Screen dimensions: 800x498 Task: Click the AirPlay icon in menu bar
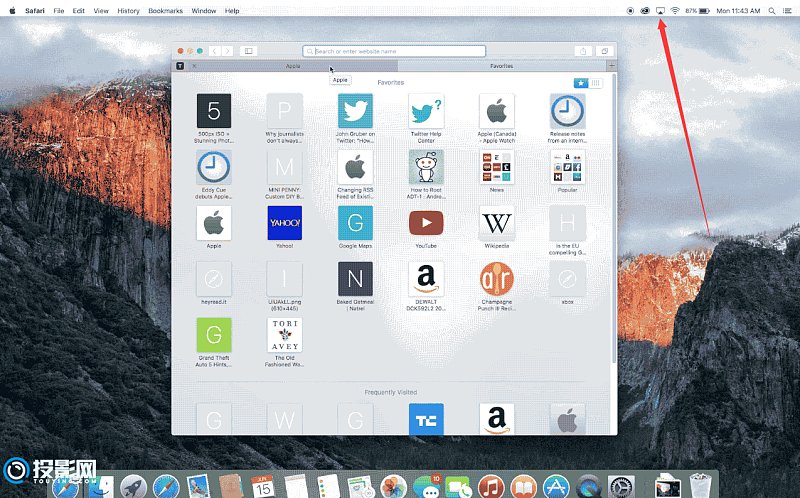[x=660, y=10]
